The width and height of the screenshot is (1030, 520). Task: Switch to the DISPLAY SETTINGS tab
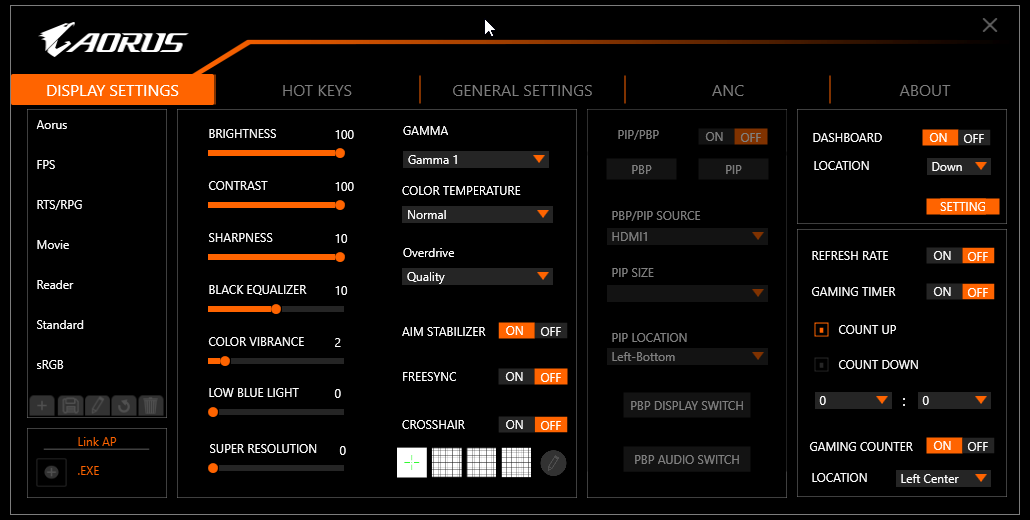(112, 90)
